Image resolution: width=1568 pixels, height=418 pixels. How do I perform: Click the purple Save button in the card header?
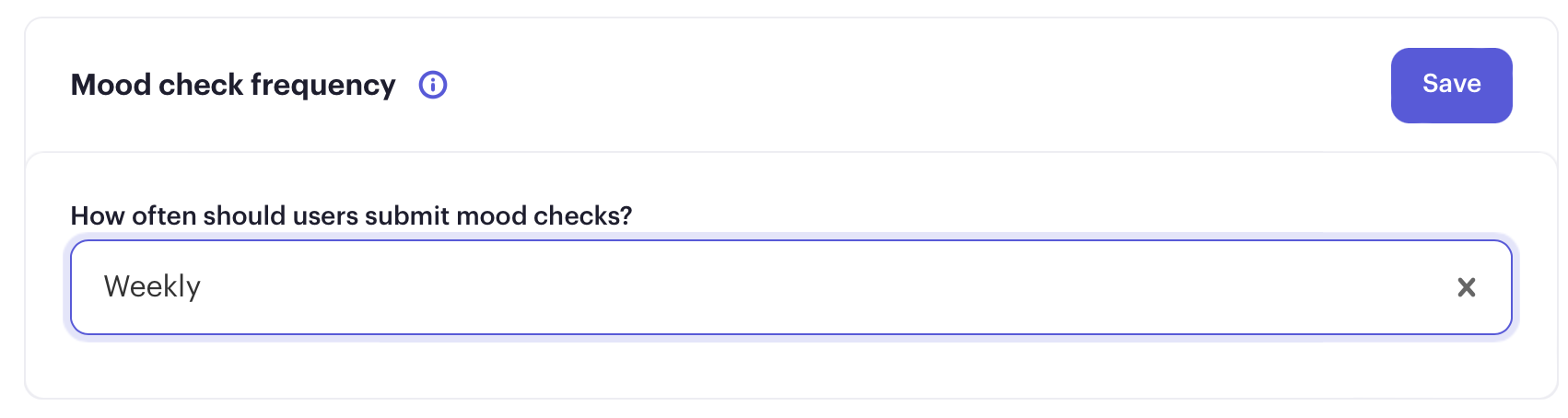click(1451, 85)
